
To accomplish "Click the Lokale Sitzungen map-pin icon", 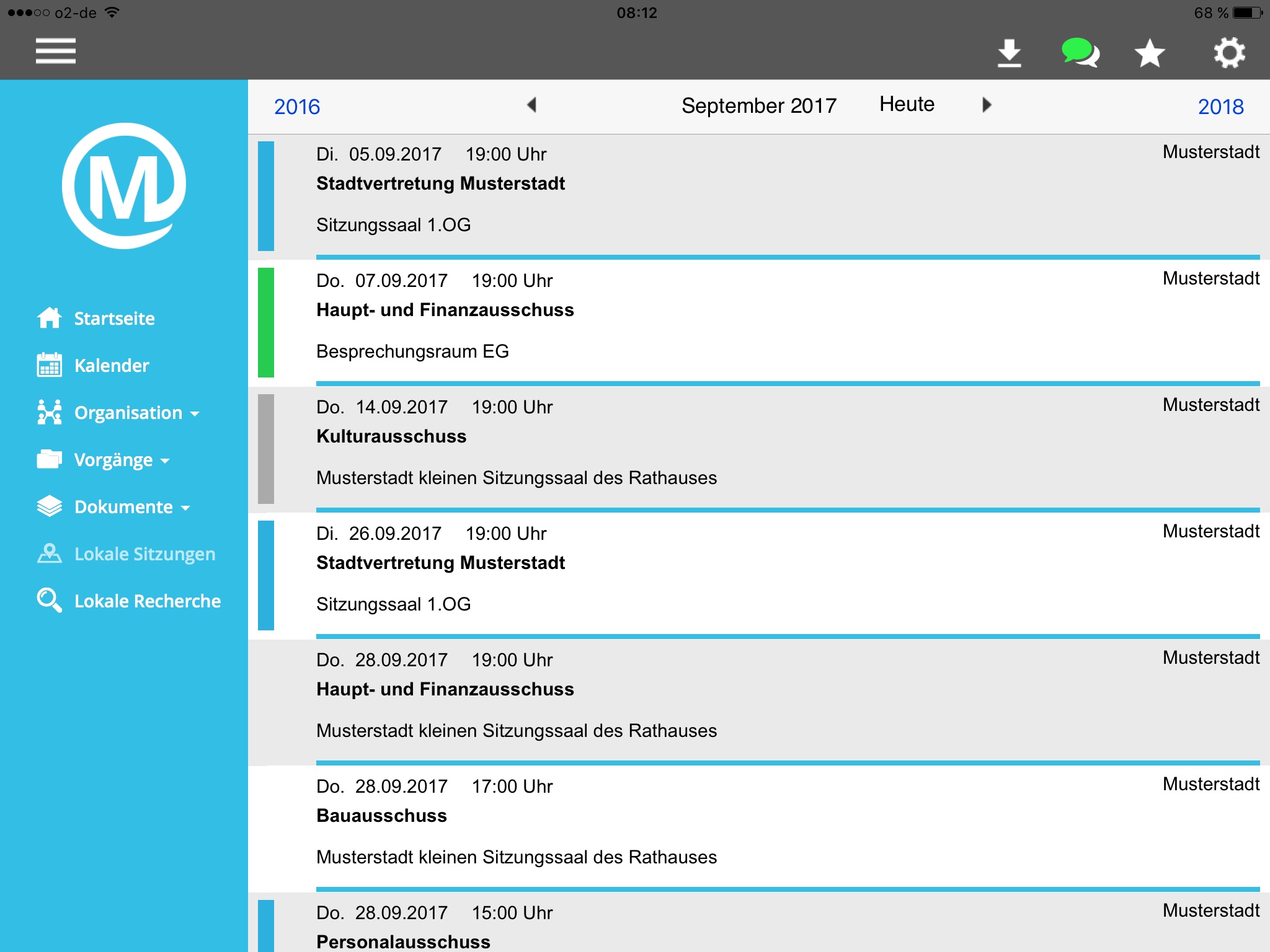I will [50, 553].
